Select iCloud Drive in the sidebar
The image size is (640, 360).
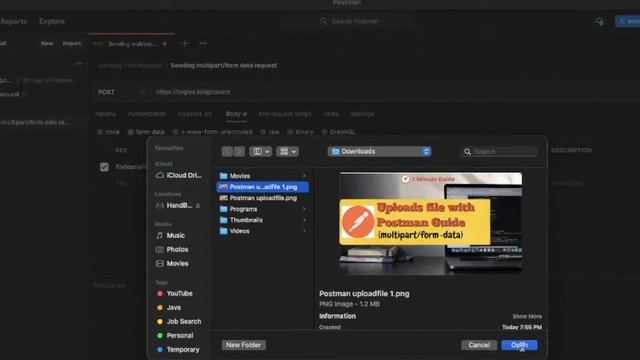[178, 175]
